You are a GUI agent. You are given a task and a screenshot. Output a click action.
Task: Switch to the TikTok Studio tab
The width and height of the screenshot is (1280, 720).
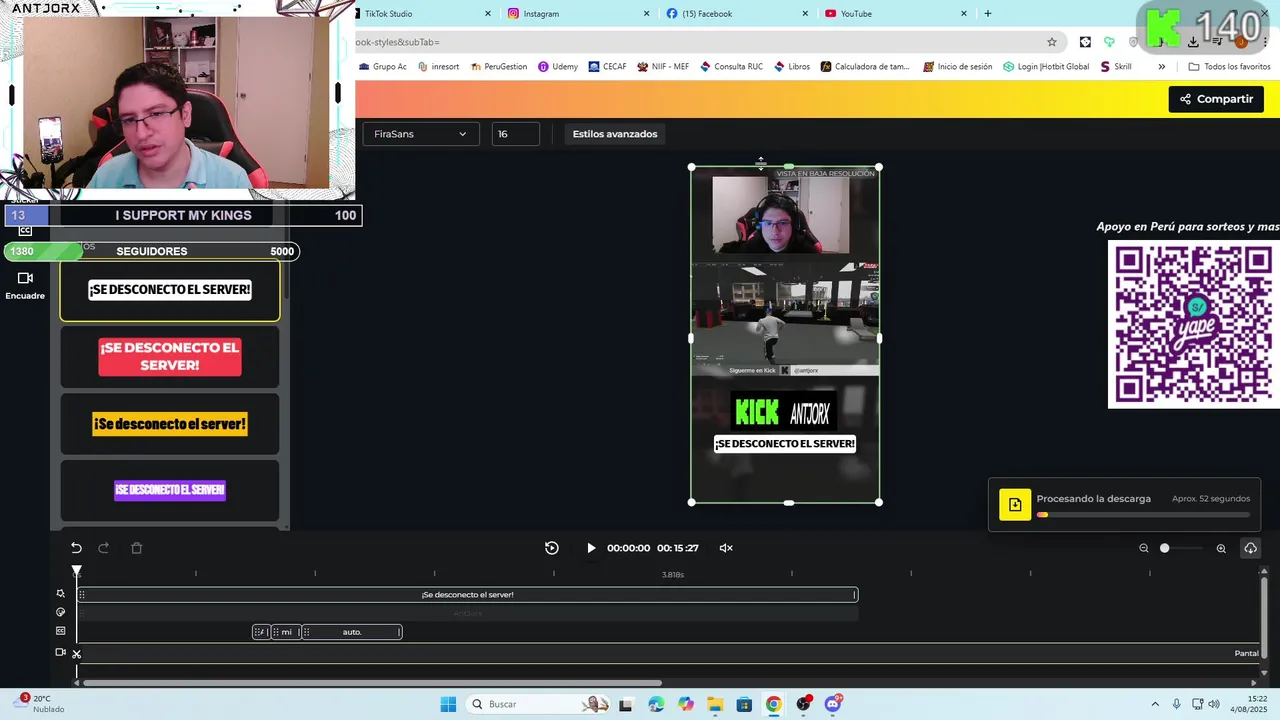(422, 14)
